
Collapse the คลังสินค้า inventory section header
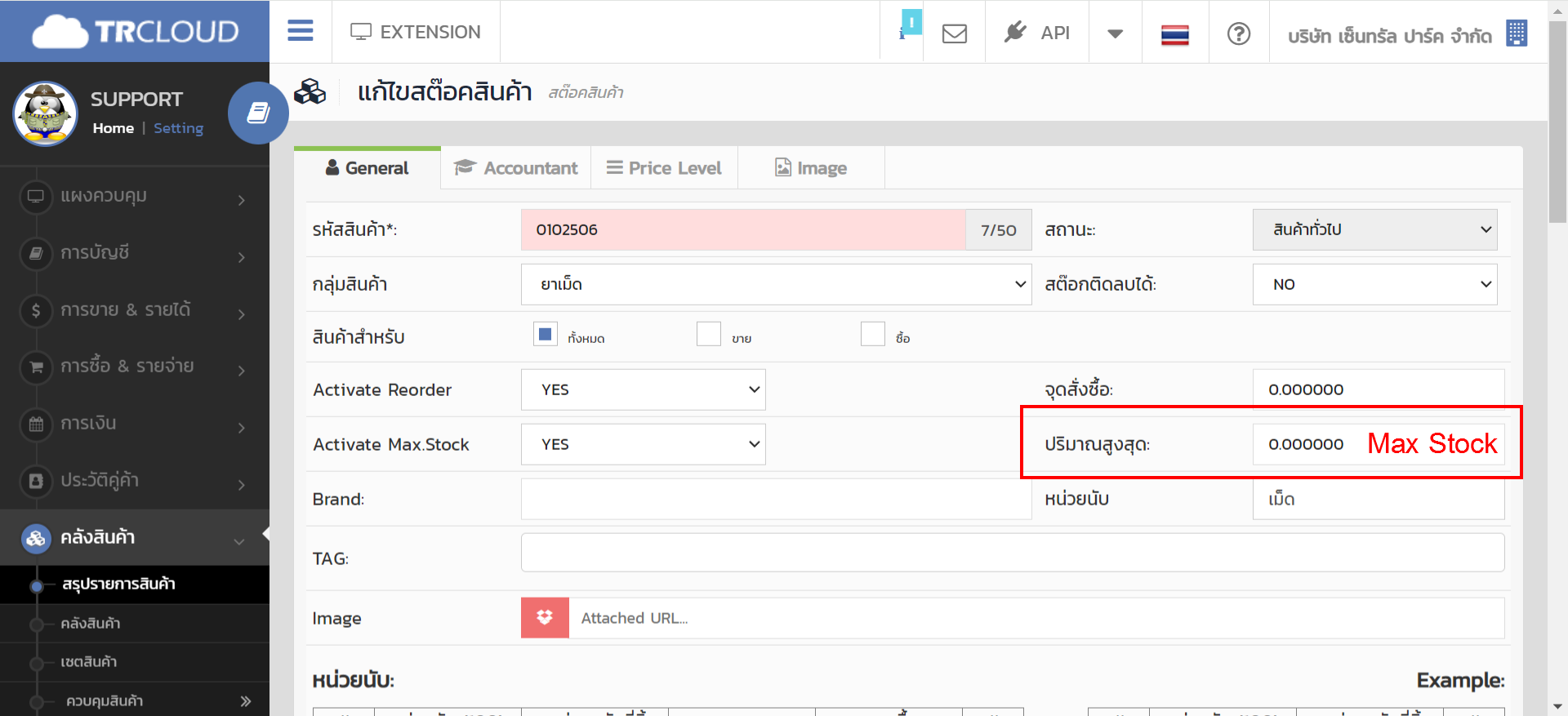(135, 537)
